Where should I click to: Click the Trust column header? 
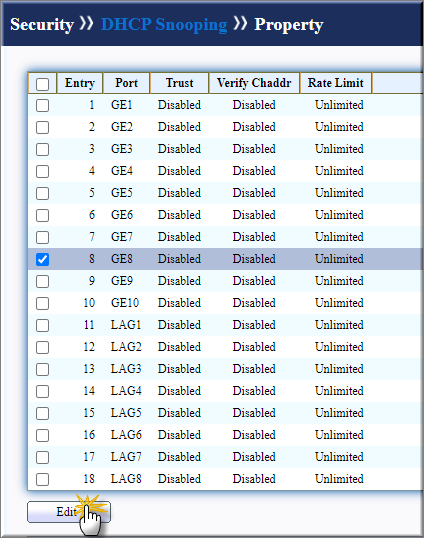pyautogui.click(x=179, y=83)
